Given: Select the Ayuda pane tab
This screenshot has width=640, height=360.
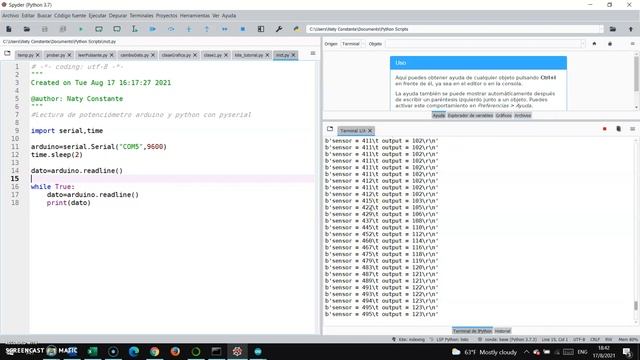Looking at the screenshot, I should (439, 116).
